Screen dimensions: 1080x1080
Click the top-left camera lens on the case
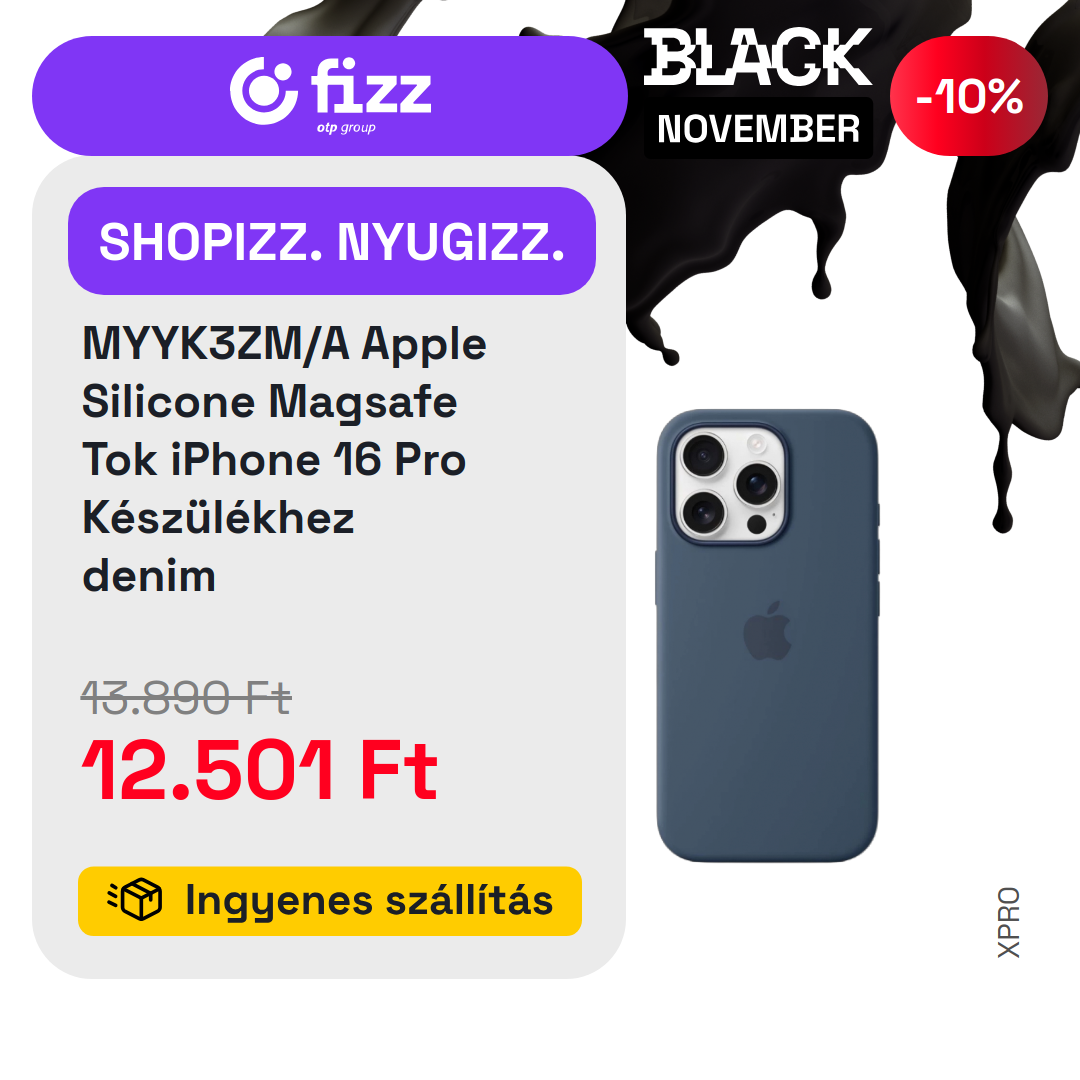[x=703, y=455]
